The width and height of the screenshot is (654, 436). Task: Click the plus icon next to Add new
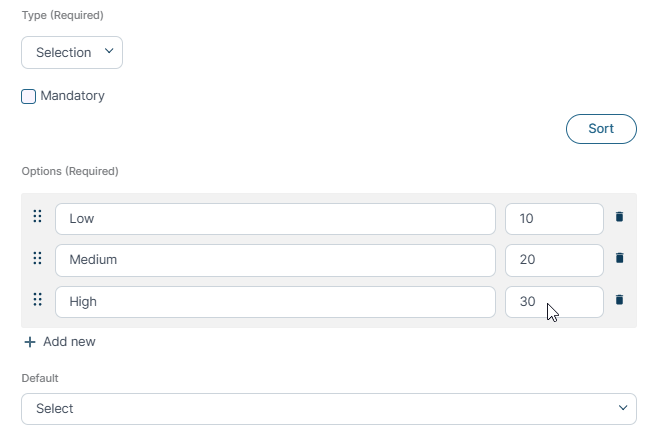click(x=30, y=342)
